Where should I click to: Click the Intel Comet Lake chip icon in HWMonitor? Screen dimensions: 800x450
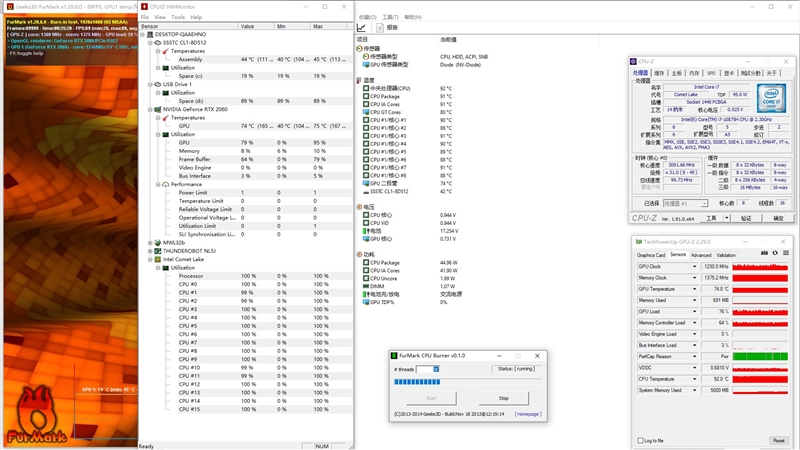(x=158, y=259)
